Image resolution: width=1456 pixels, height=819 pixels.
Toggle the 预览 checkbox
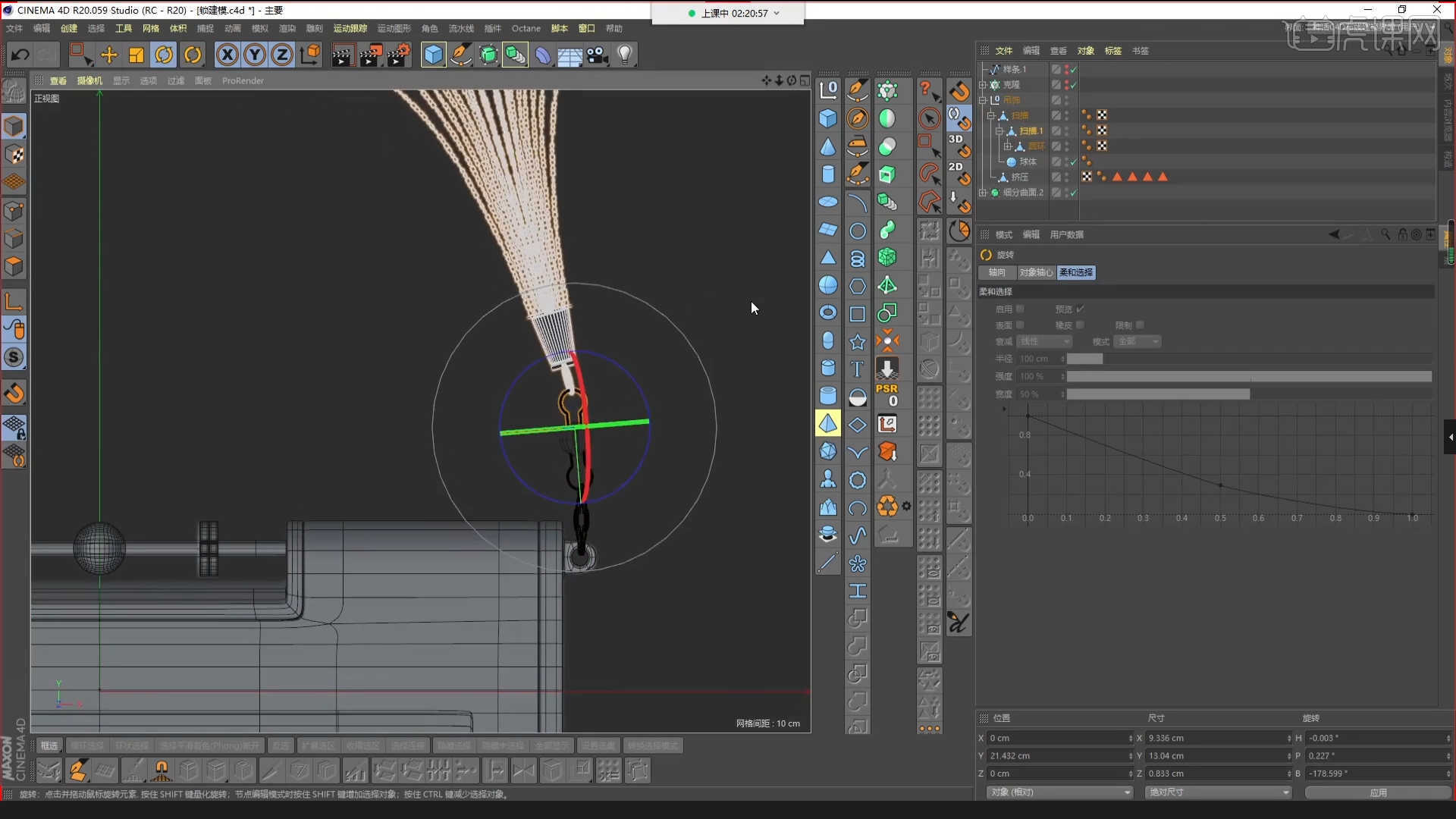point(1080,309)
